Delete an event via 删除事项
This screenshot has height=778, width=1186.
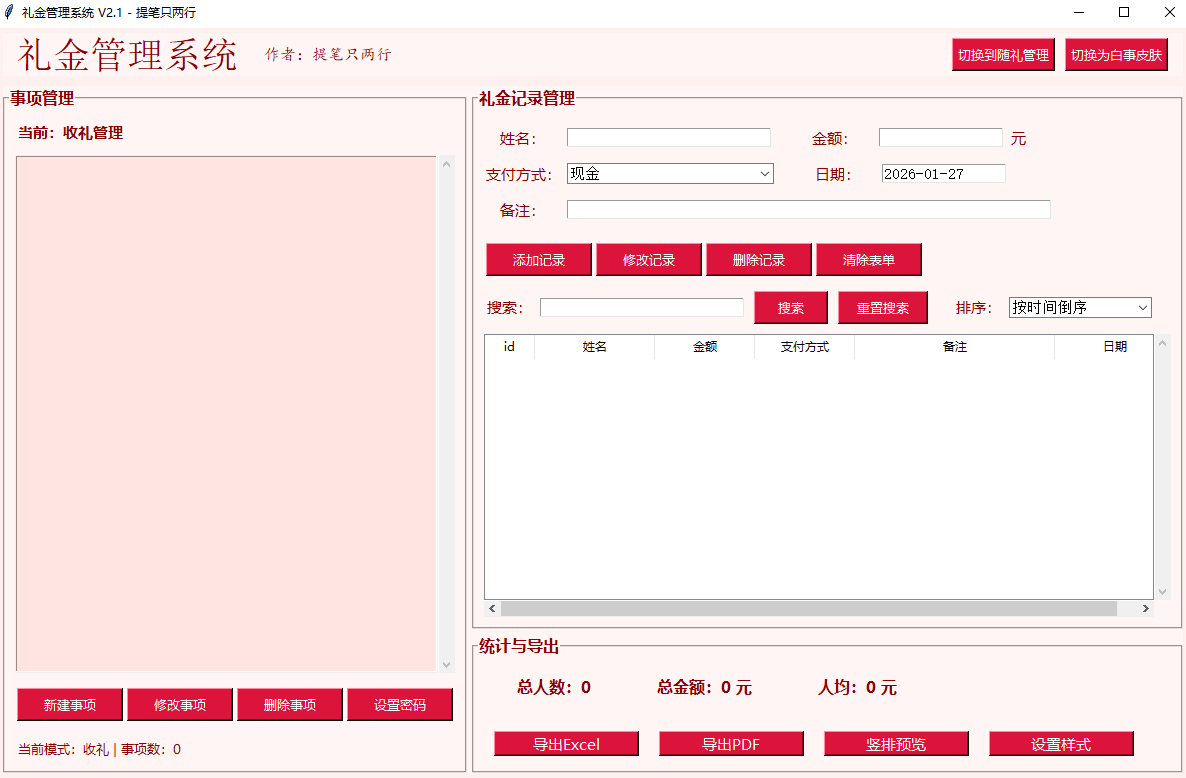[x=290, y=704]
